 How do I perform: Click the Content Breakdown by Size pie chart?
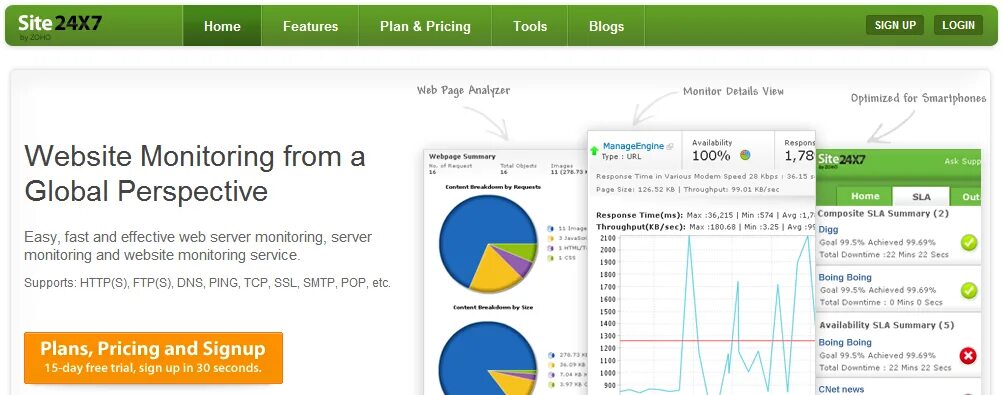coord(488,357)
